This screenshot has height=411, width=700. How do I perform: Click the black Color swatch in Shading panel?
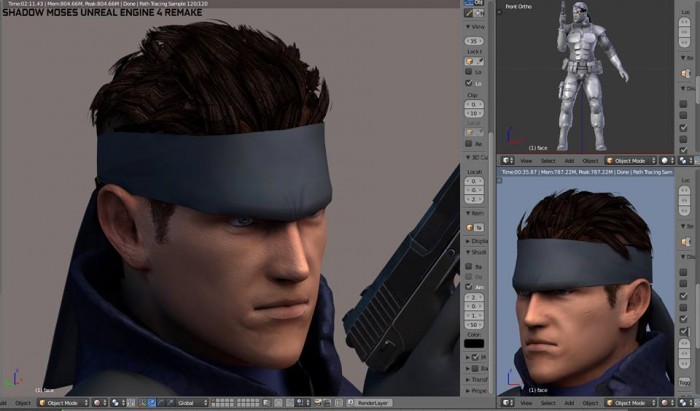(474, 343)
